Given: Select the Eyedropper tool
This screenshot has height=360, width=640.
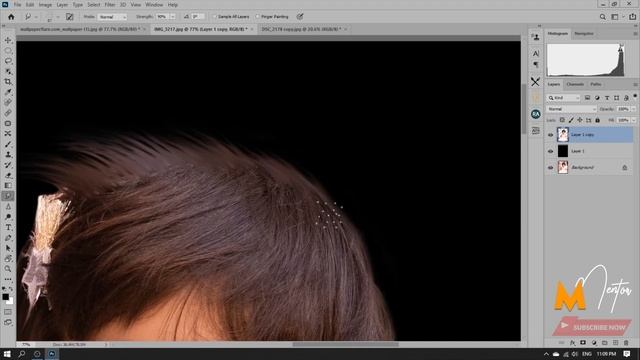Looking at the screenshot, I should click(x=8, y=92).
